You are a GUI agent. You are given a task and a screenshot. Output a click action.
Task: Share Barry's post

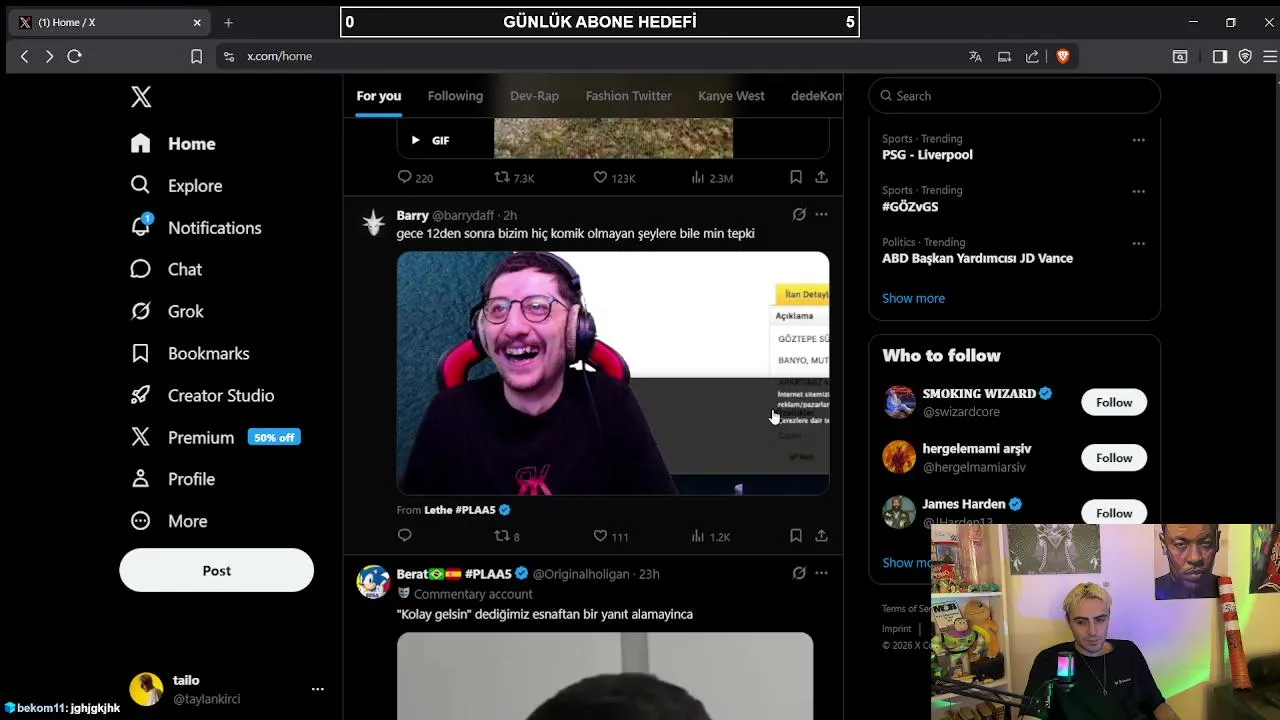point(821,536)
